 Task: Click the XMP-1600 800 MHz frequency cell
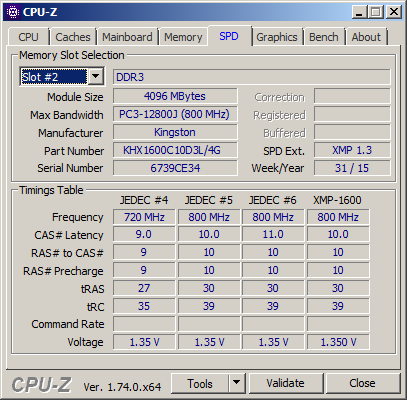click(x=338, y=217)
